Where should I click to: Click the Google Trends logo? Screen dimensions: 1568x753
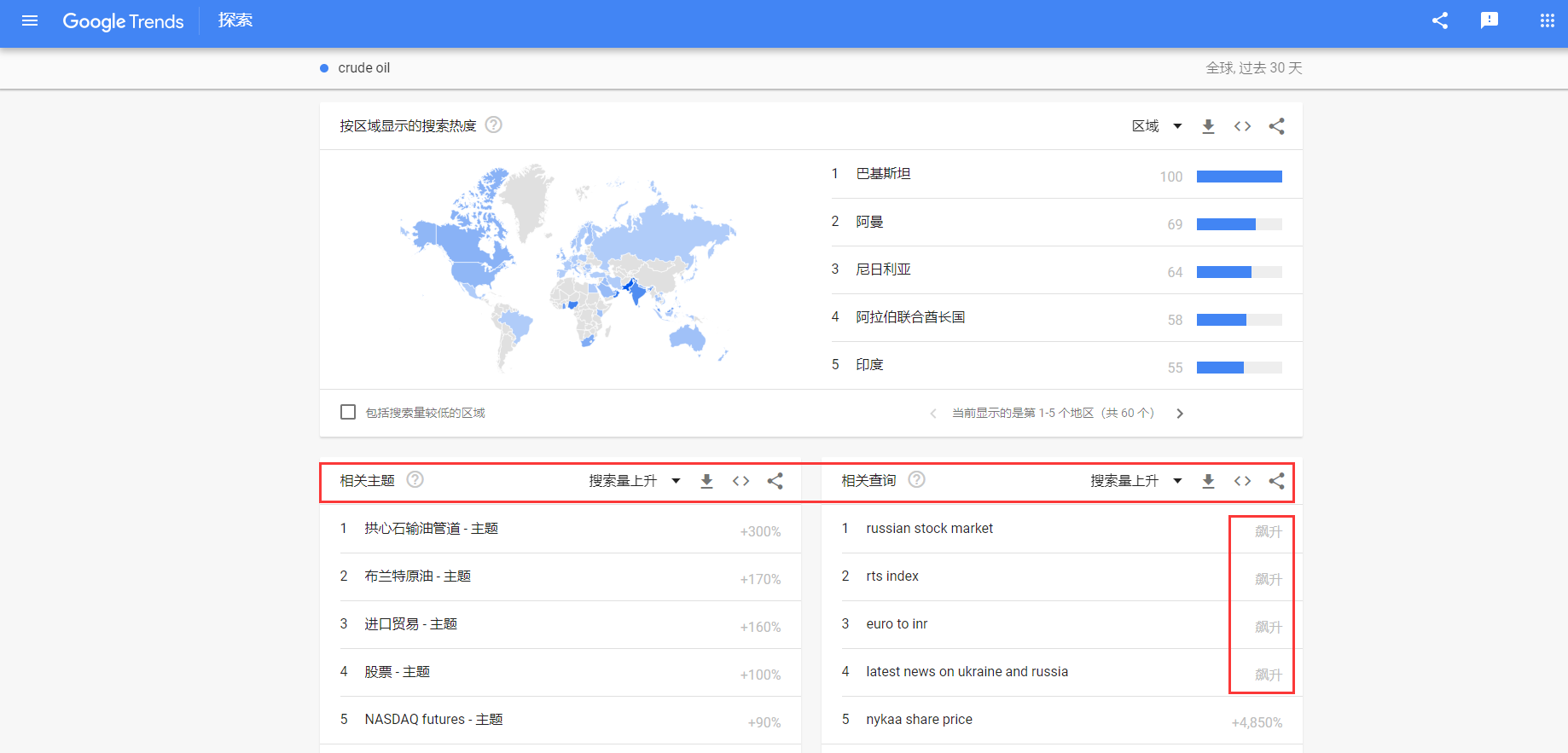pyautogui.click(x=123, y=21)
